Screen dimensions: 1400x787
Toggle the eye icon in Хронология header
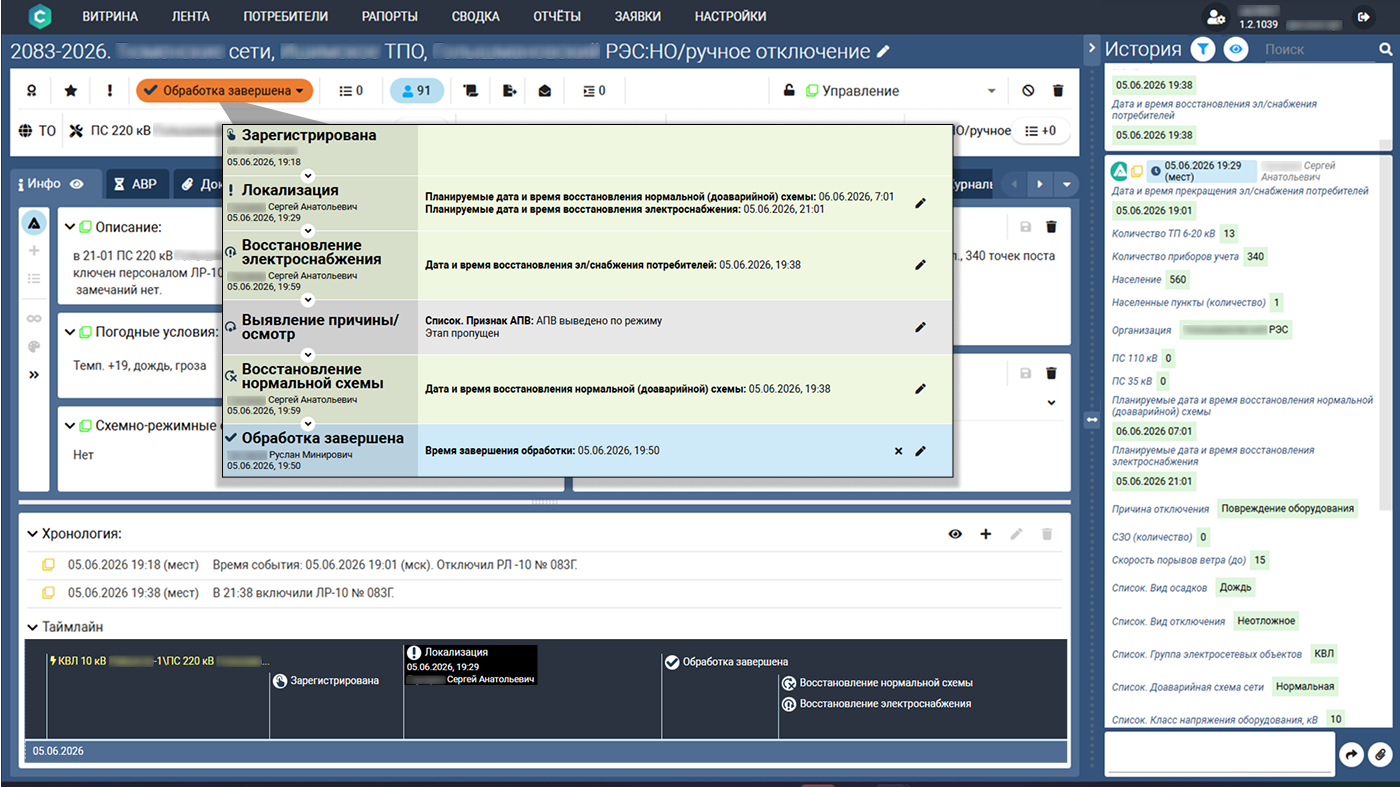click(955, 535)
